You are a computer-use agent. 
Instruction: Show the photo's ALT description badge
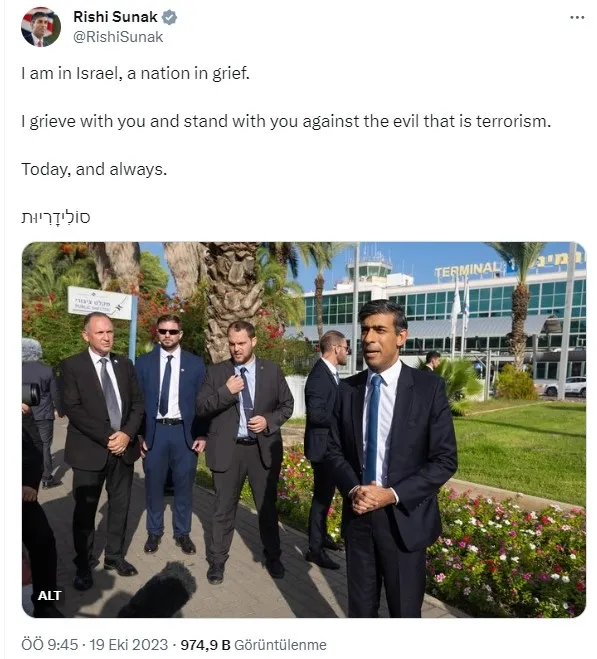49,596
